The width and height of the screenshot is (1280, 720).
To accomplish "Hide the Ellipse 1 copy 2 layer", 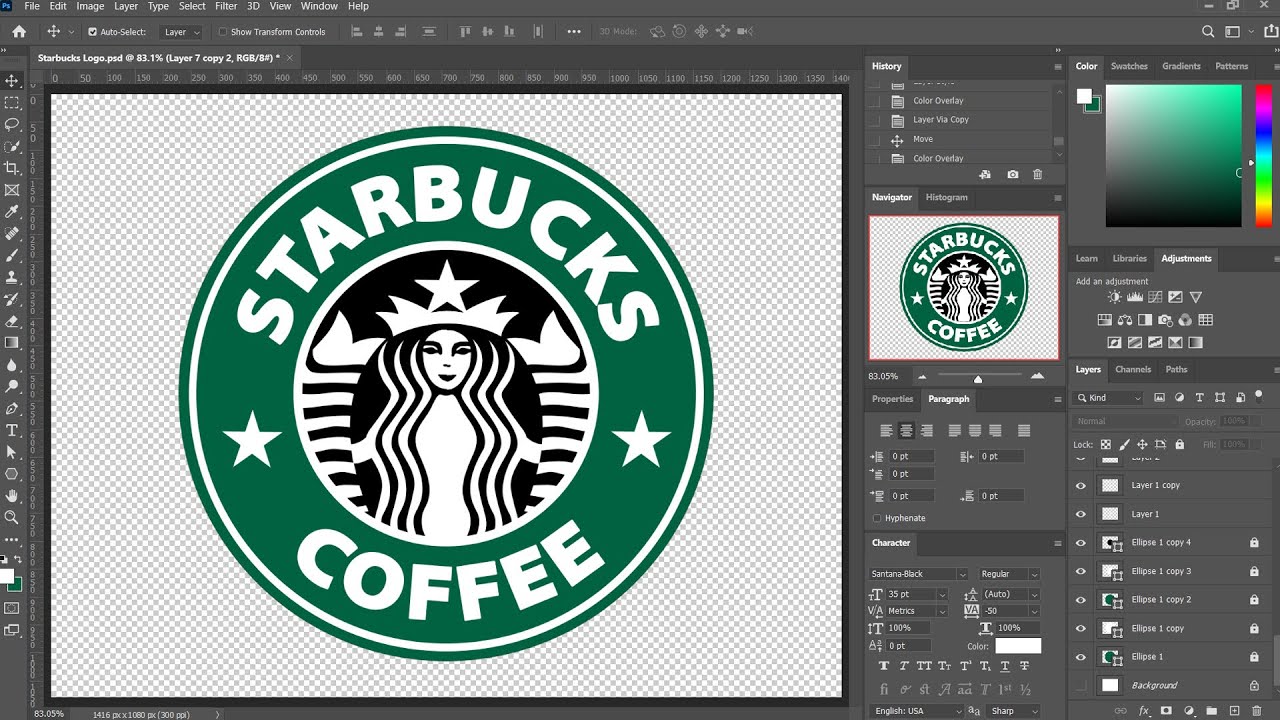I will click(1080, 600).
